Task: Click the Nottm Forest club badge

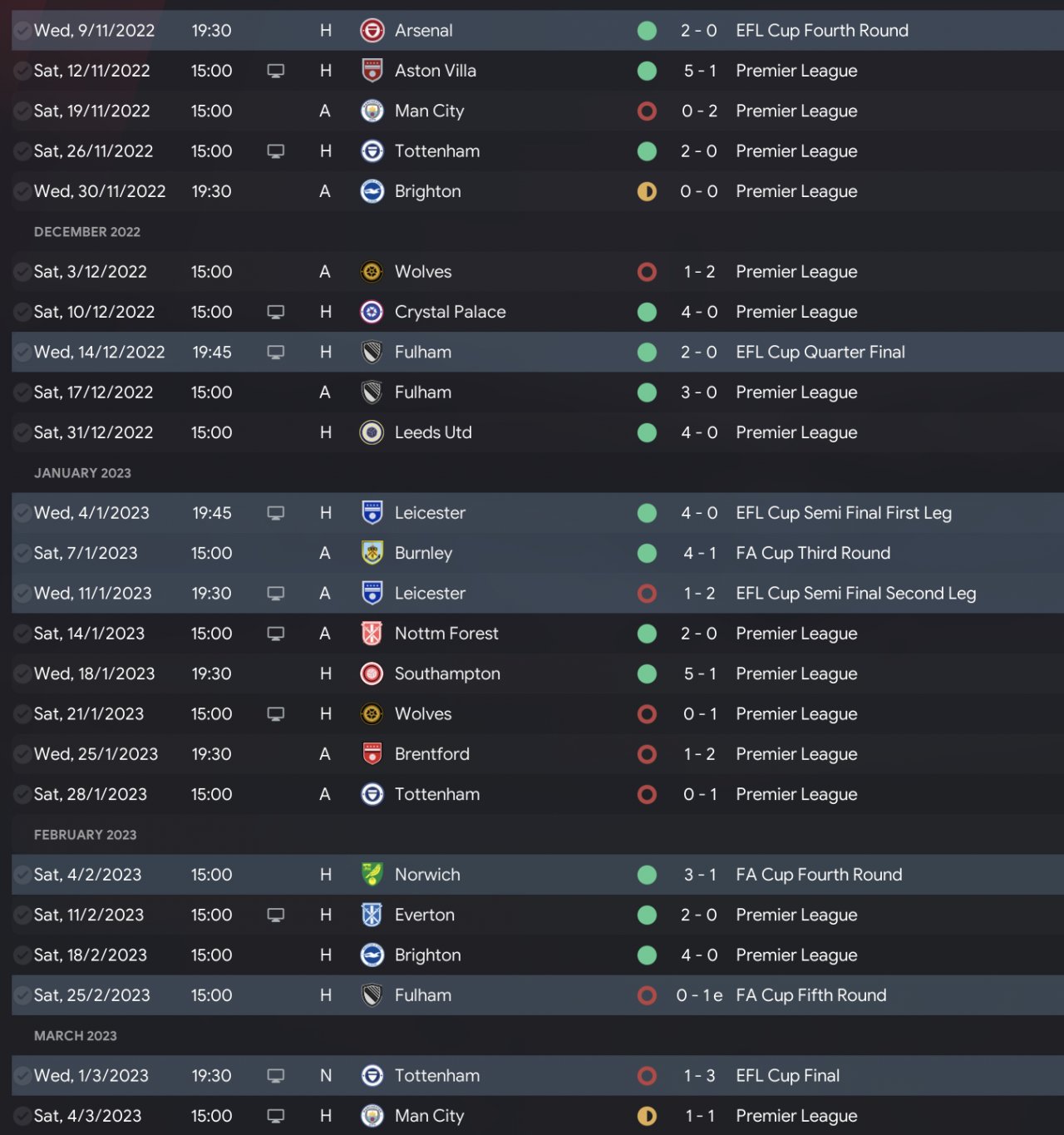Action: click(x=372, y=634)
